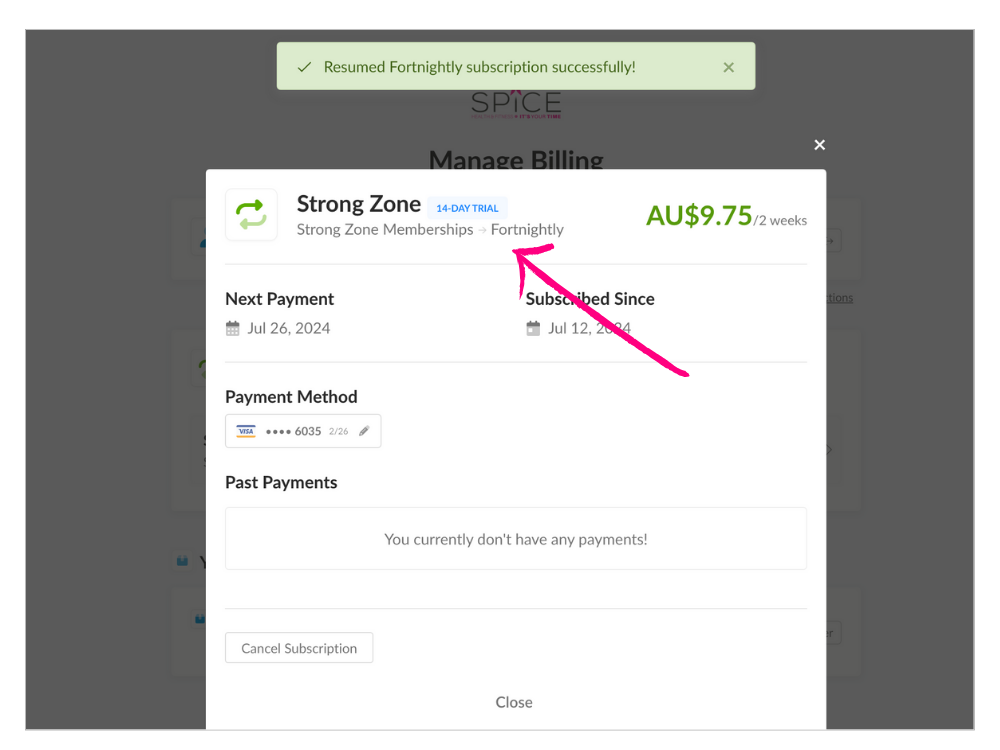
Task: Click the Strong Zone subscription title
Action: (359, 204)
